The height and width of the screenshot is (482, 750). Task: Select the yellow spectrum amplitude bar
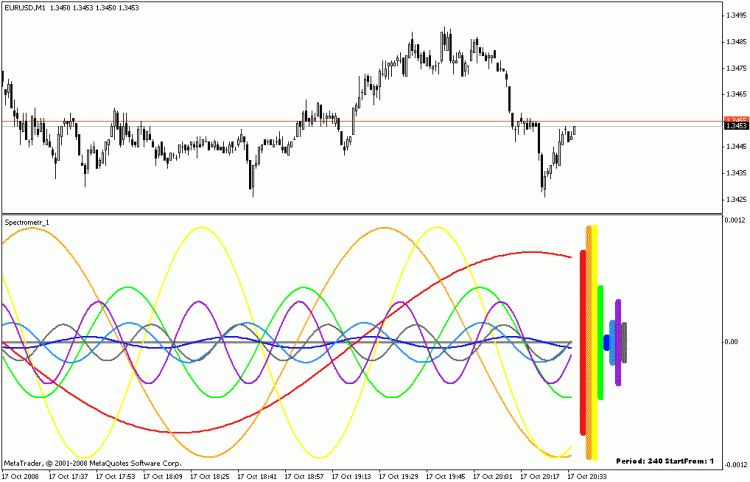595,342
